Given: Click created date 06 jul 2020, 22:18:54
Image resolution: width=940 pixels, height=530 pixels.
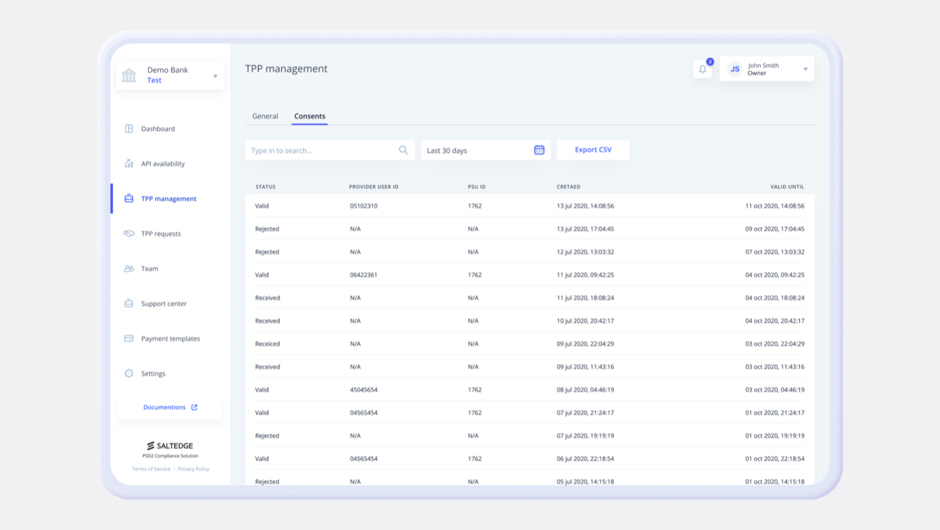Looking at the screenshot, I should 585,459.
